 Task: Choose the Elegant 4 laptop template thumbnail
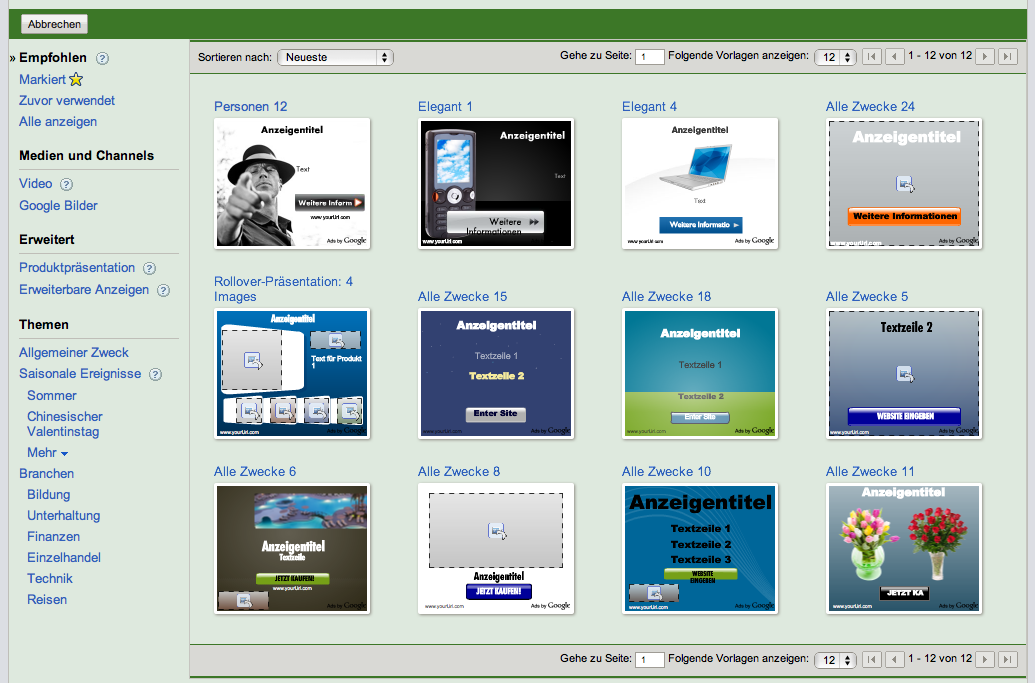[700, 183]
